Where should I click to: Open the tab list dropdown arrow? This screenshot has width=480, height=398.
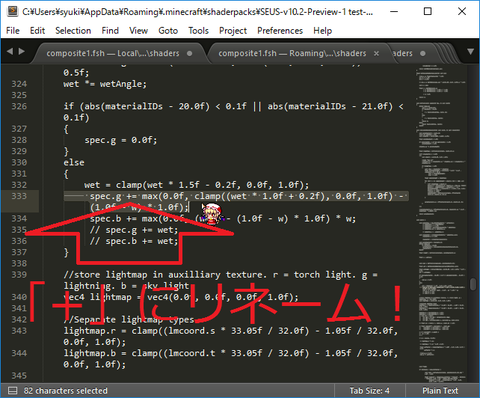470,52
